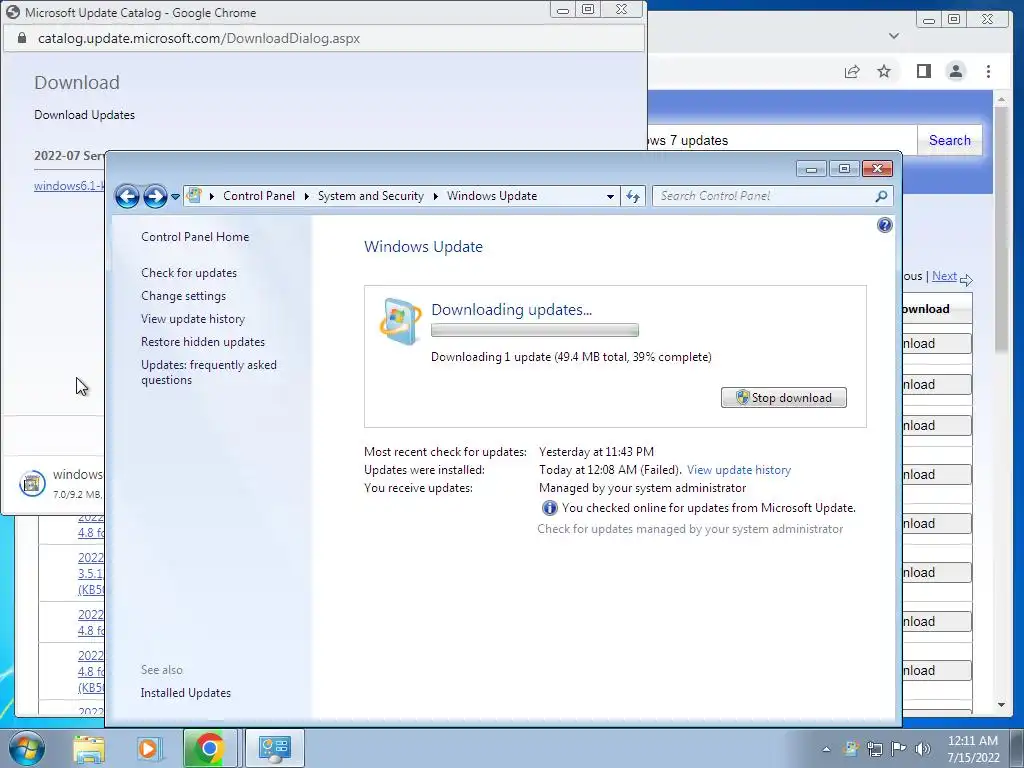Open Control Panel Home link

coord(195,237)
